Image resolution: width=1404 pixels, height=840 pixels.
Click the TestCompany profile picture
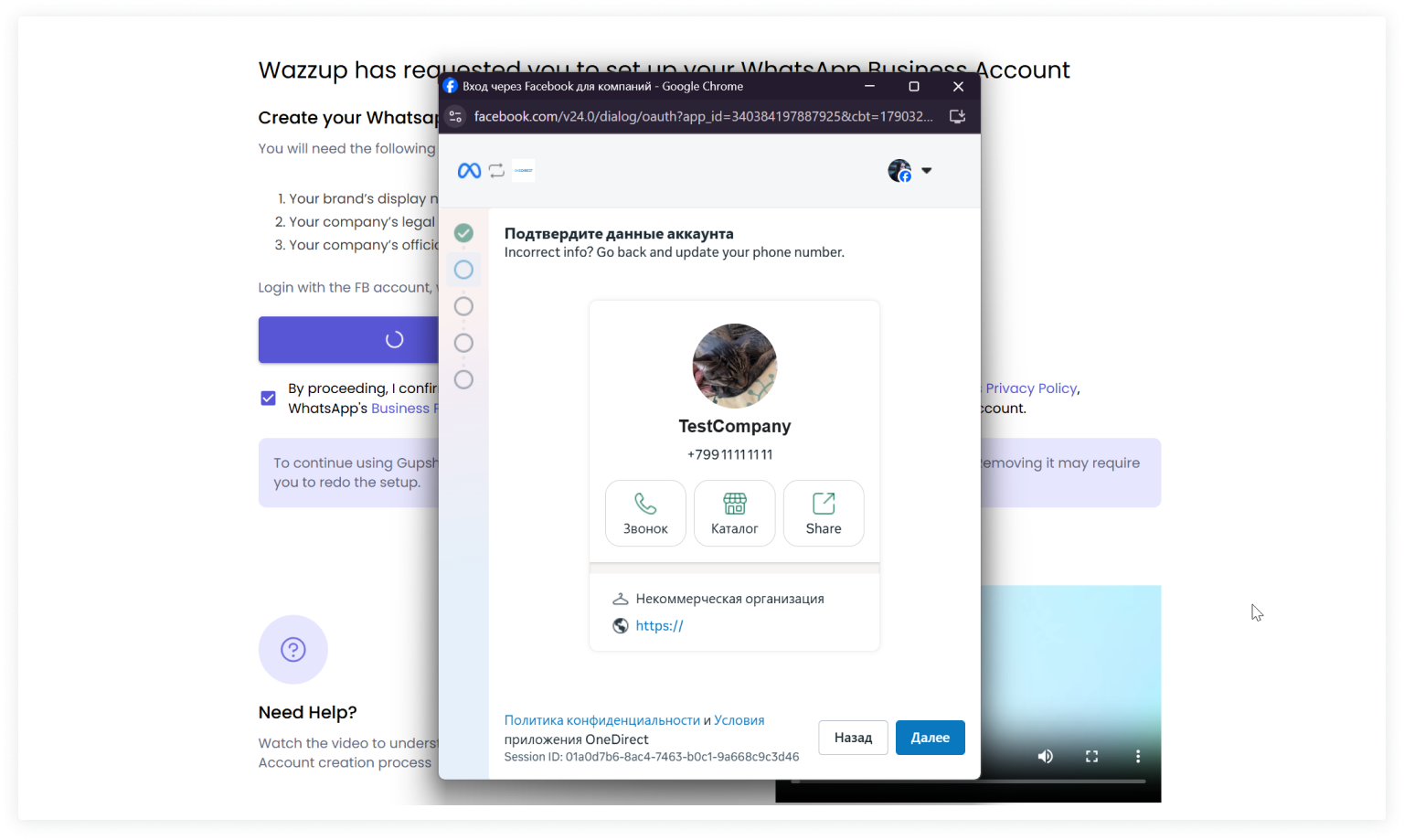coord(735,366)
